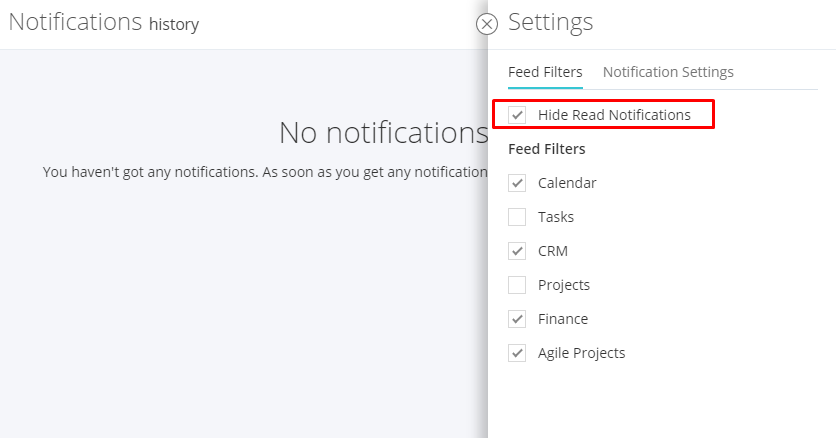Click the Tasks label text

coord(556,217)
